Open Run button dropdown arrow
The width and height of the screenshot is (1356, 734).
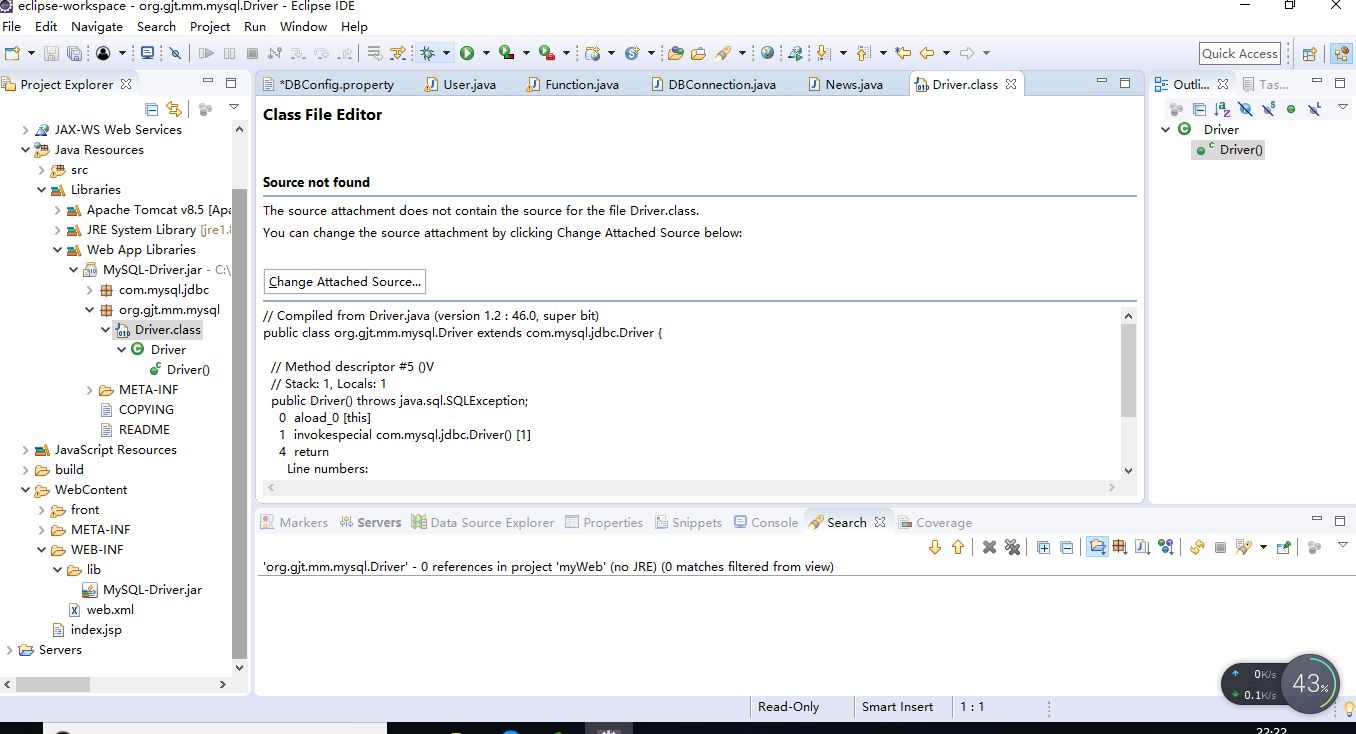pyautogui.click(x=486, y=53)
